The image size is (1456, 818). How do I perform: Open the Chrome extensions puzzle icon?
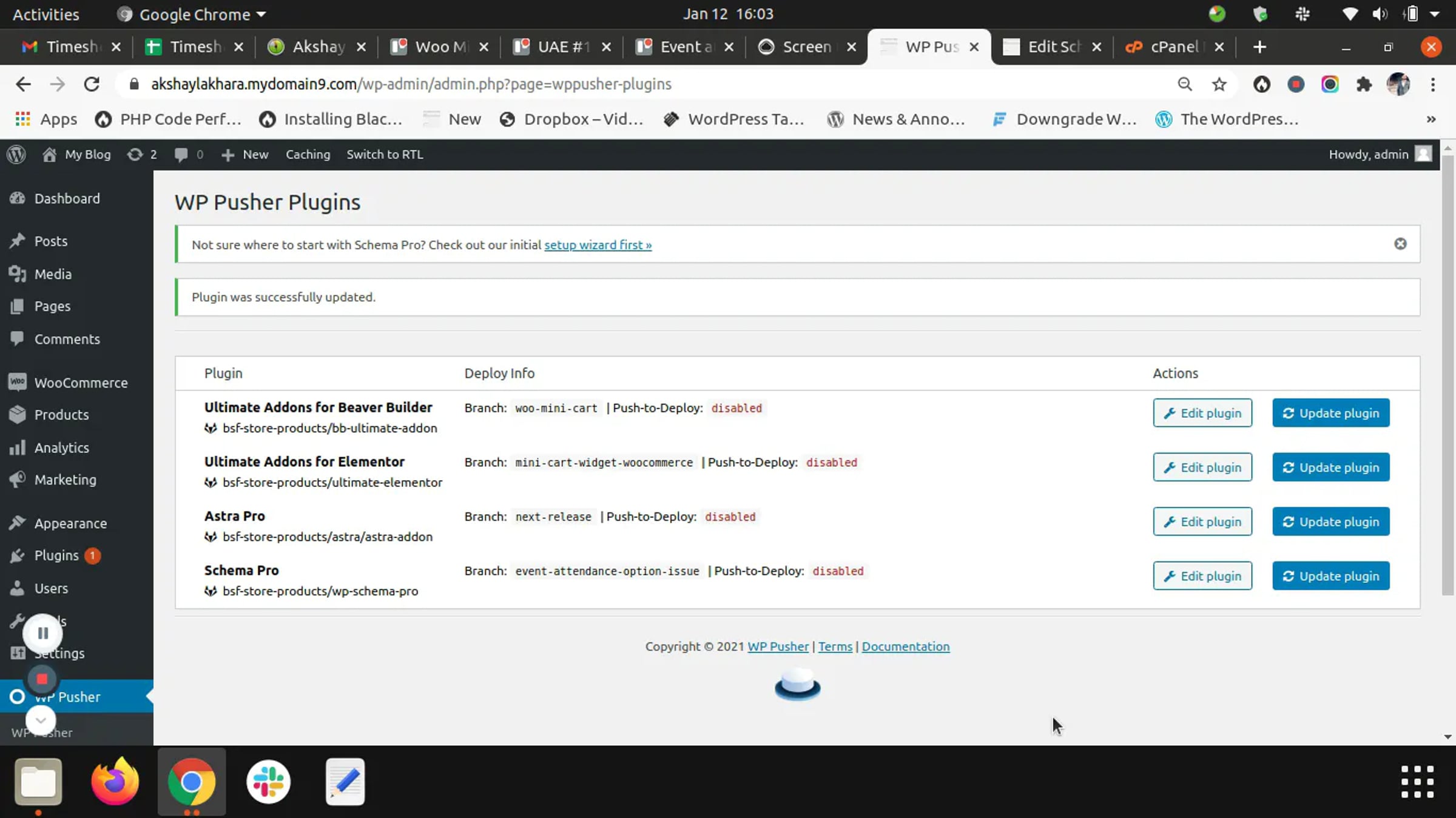click(1364, 84)
